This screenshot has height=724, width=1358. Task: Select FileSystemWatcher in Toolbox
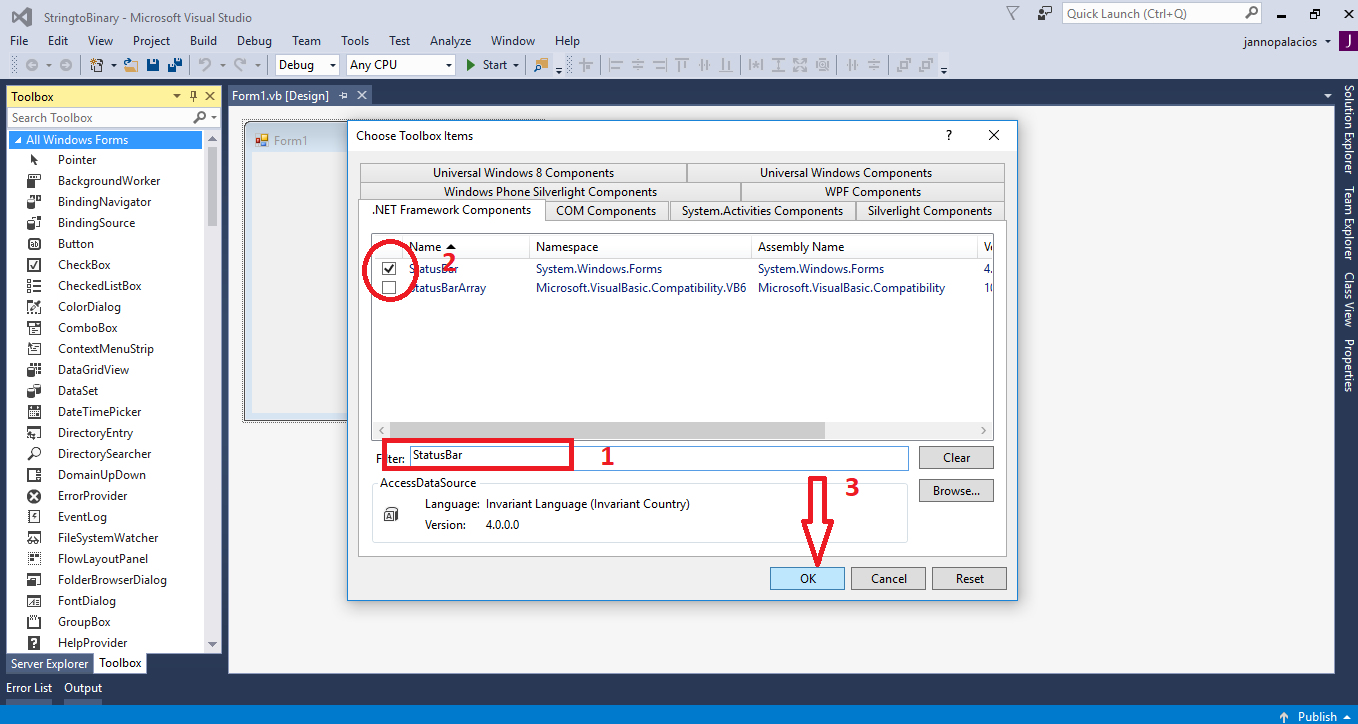[106, 538]
